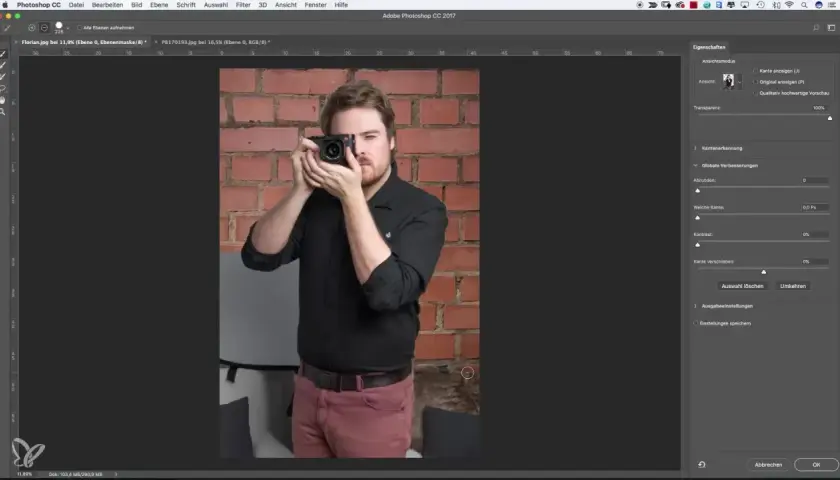This screenshot has height=480, width=840.
Task: Select the Quick Selection tool in left toolbar
Action: pos(3,54)
